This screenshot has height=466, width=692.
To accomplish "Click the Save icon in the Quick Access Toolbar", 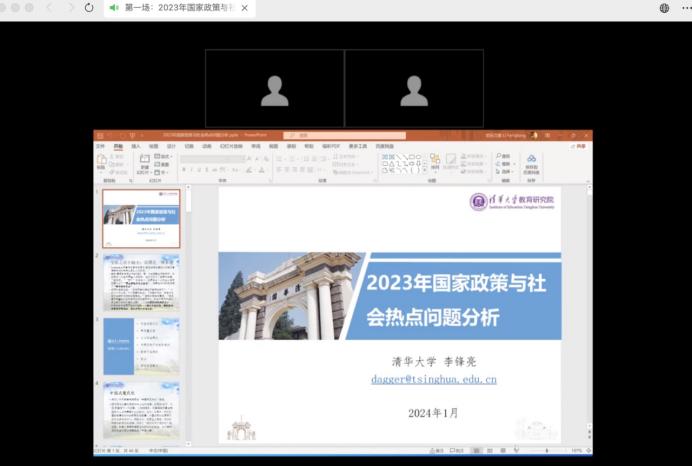I will (101, 135).
